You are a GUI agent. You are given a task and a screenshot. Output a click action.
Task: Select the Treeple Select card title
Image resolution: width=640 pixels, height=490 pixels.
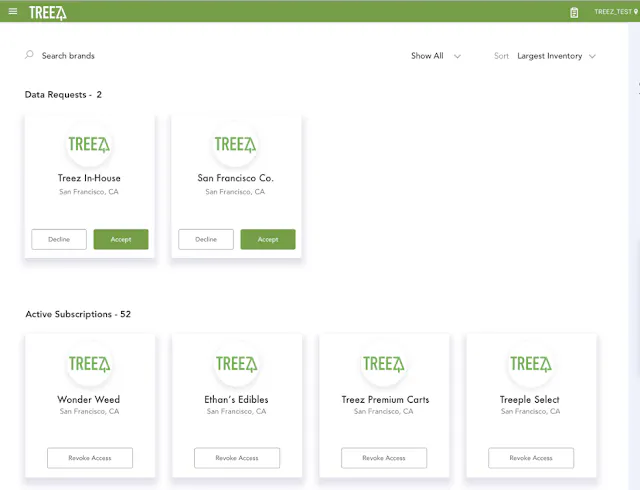529,399
